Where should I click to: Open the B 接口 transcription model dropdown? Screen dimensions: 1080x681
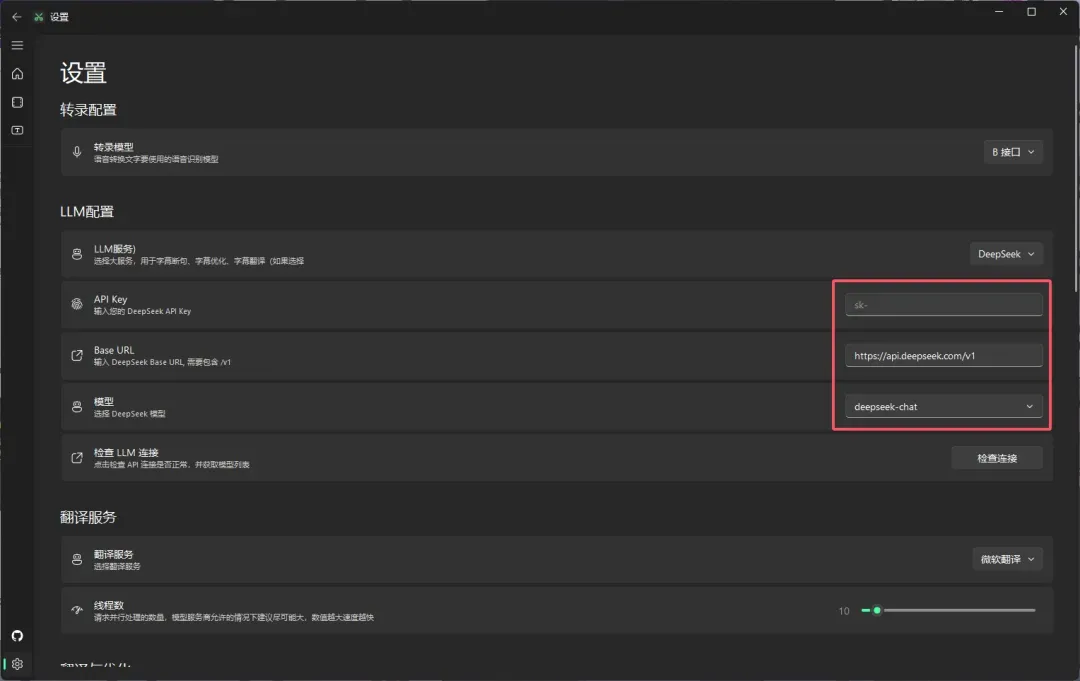coord(1013,152)
